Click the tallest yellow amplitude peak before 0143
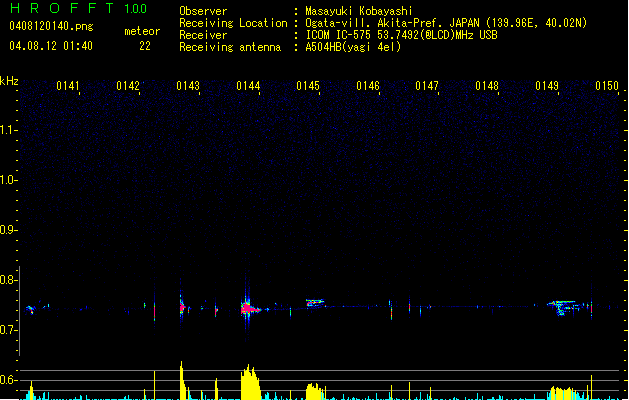This screenshot has height=400, width=629. pos(183,380)
